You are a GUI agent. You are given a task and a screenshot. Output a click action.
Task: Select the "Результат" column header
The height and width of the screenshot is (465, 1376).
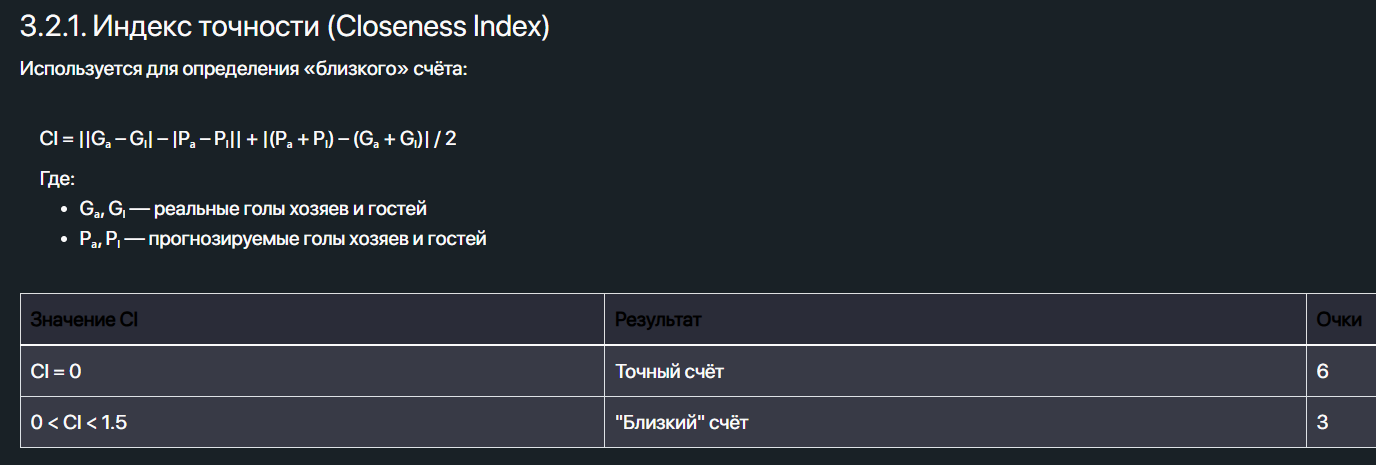pos(658,320)
